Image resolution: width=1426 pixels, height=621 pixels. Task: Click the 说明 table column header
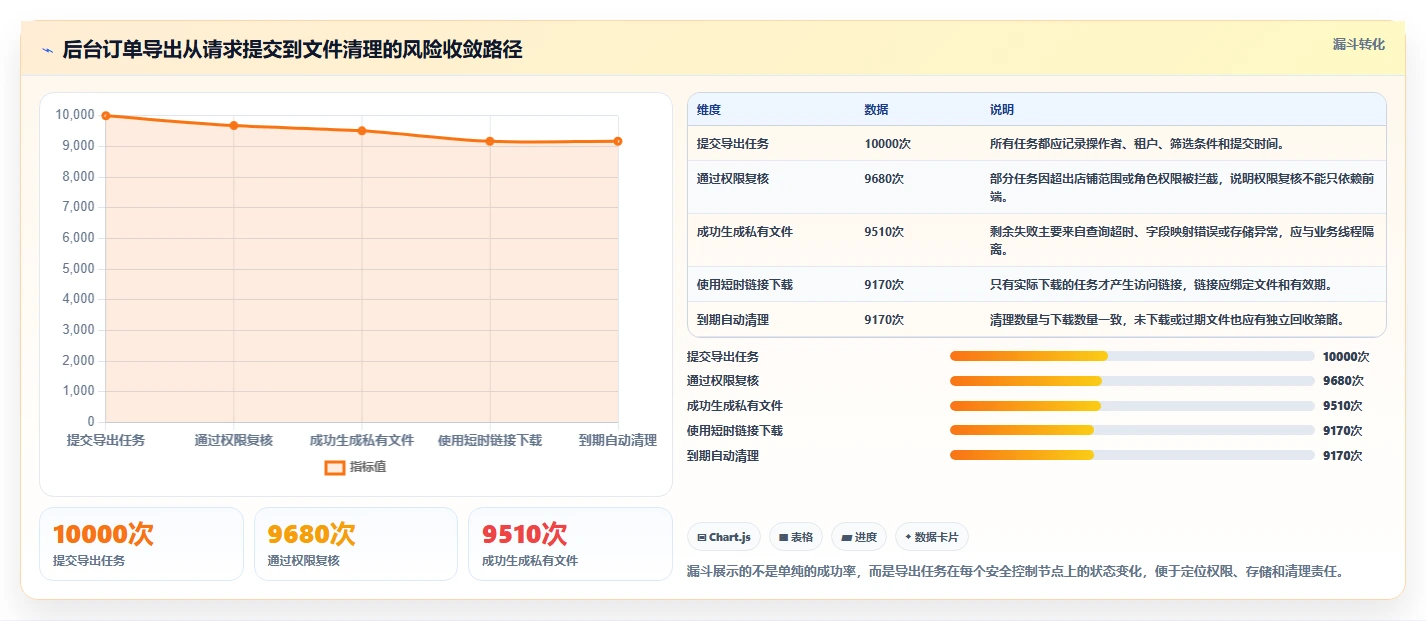click(1002, 110)
